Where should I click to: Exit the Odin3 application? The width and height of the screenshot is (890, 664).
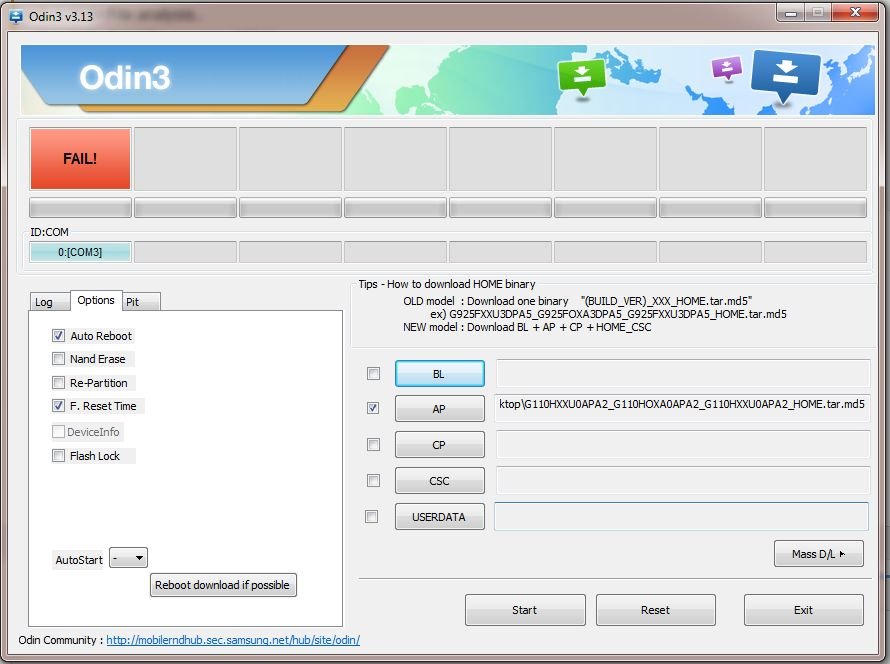click(x=804, y=610)
